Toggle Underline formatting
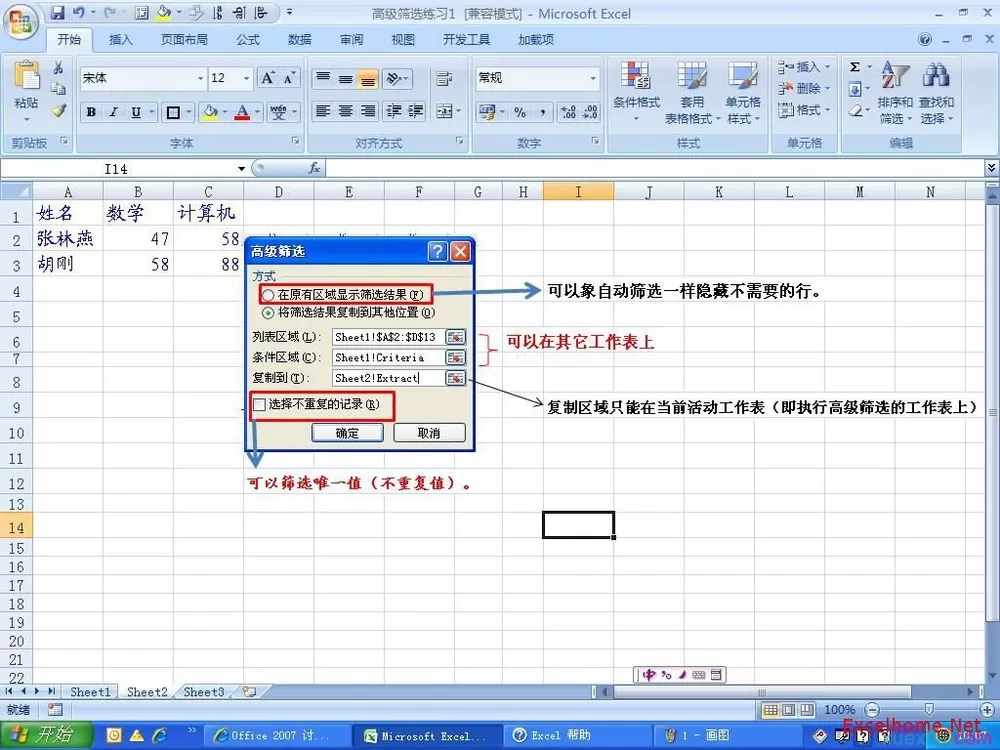The image size is (1000, 750). click(x=136, y=112)
